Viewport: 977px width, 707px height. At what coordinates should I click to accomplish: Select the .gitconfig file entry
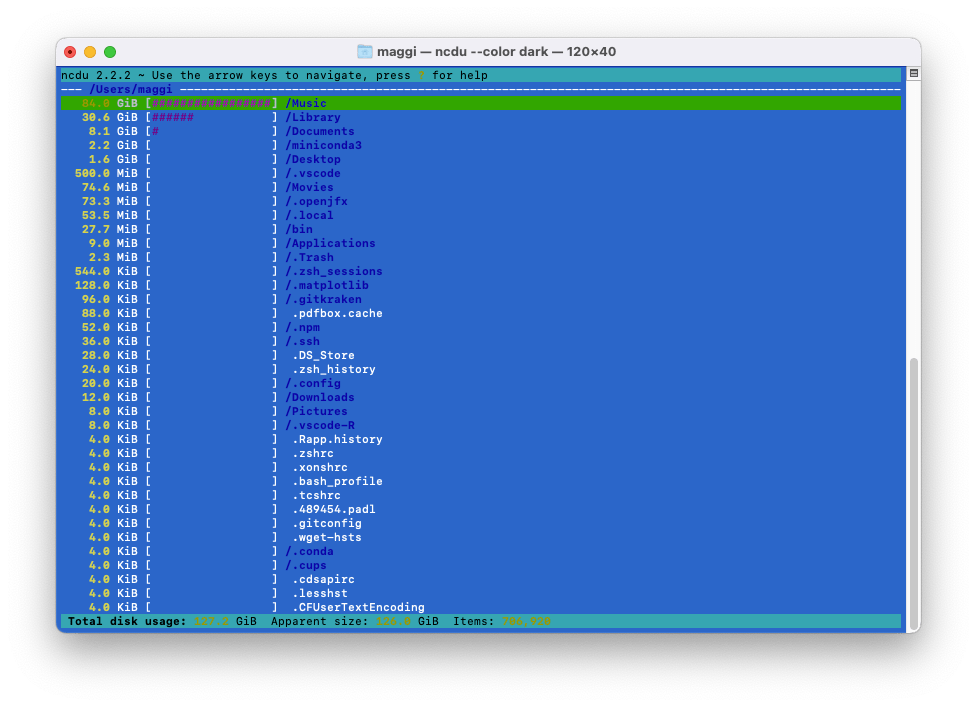tap(327, 523)
